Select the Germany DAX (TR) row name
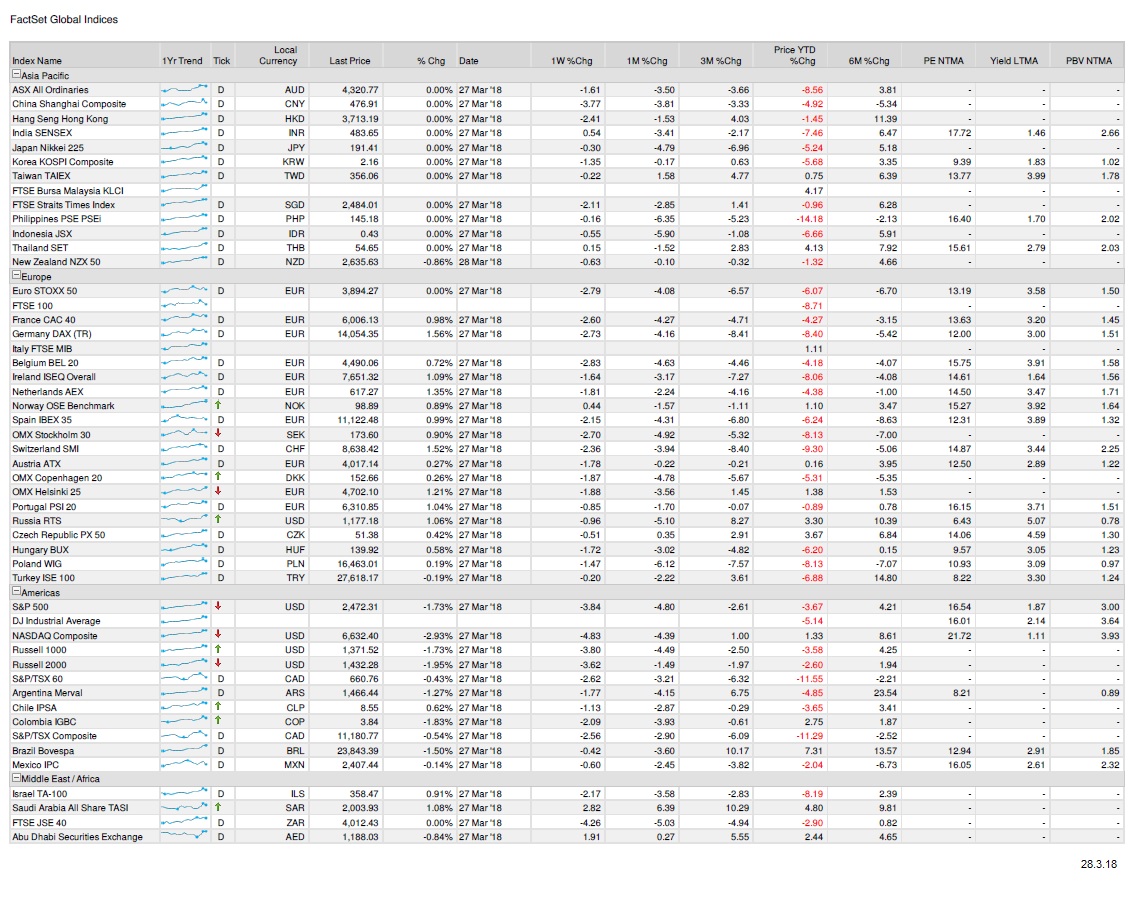The width and height of the screenshot is (1138, 914). pos(52,334)
